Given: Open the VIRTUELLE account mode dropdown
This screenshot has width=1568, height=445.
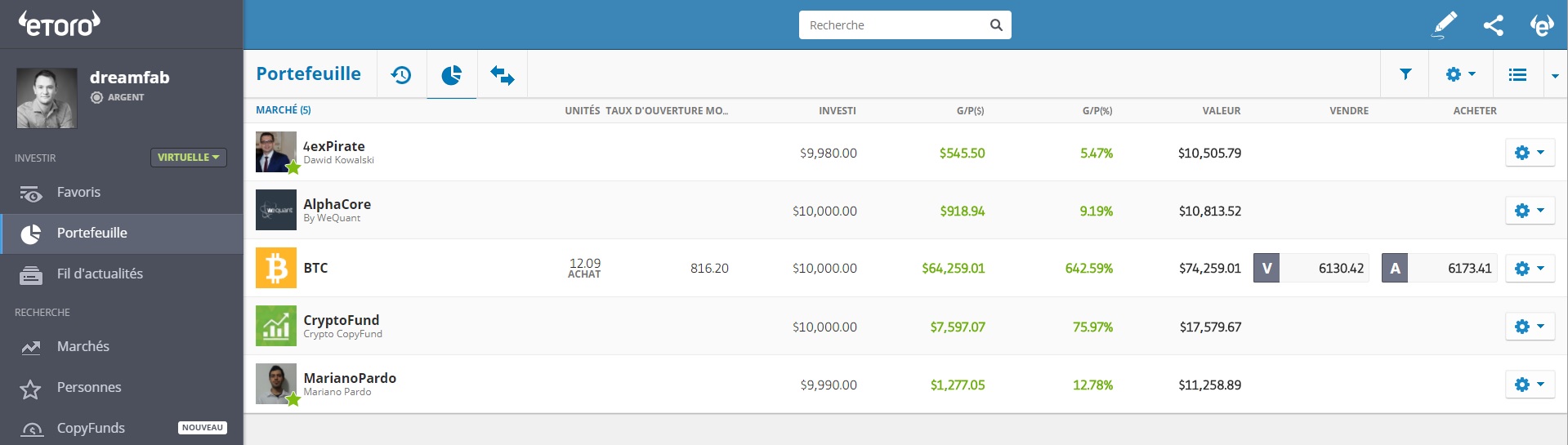Looking at the screenshot, I should (x=188, y=158).
